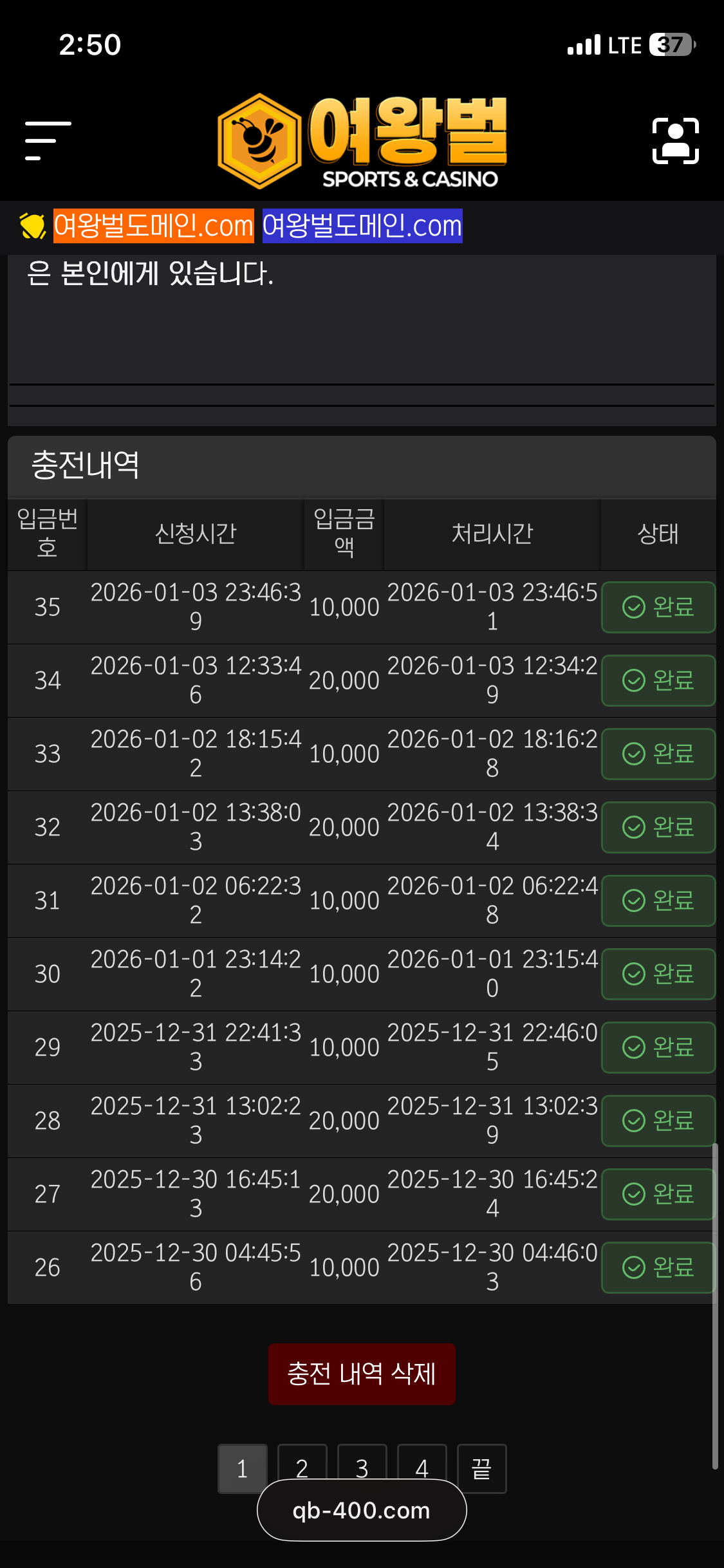
Task: Open the orange 여왕벌도메인.com link
Action: (154, 226)
